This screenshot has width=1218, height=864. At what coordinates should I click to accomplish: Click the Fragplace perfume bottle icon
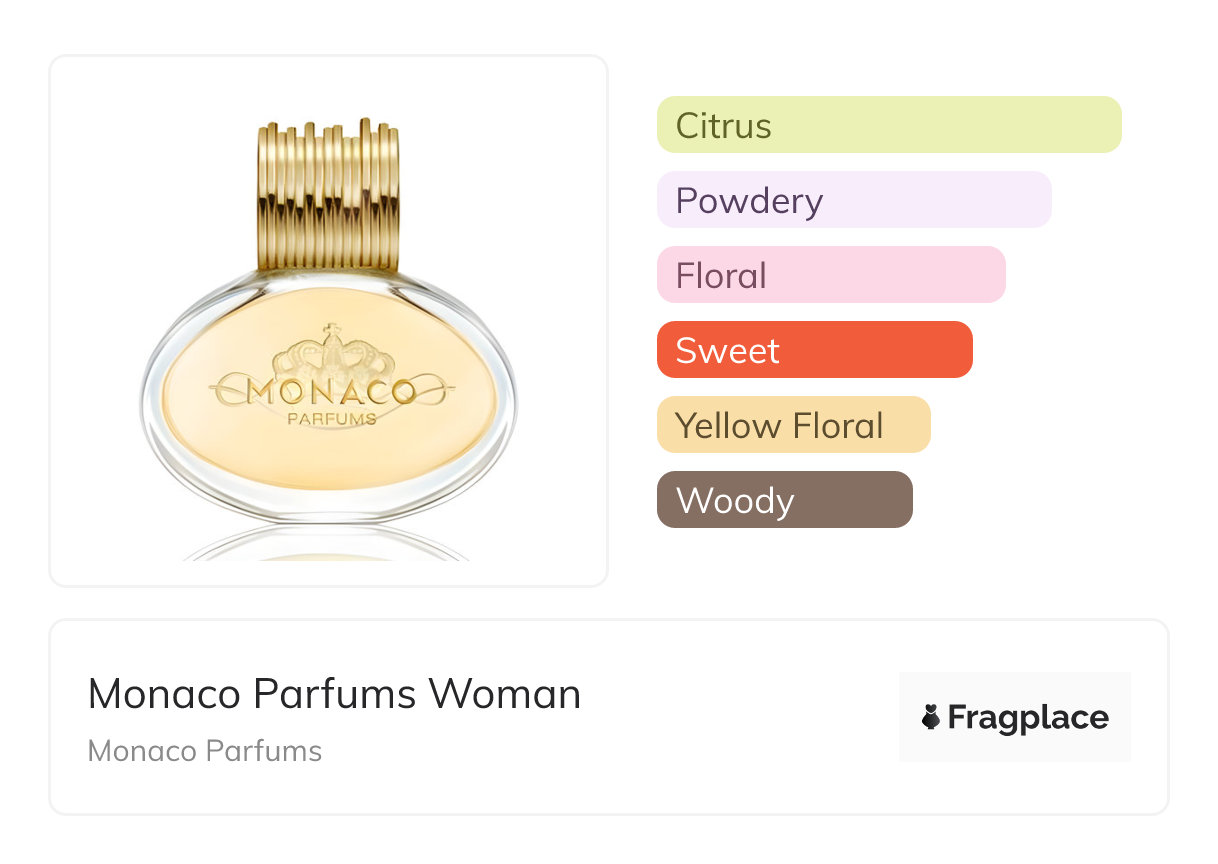(931, 717)
